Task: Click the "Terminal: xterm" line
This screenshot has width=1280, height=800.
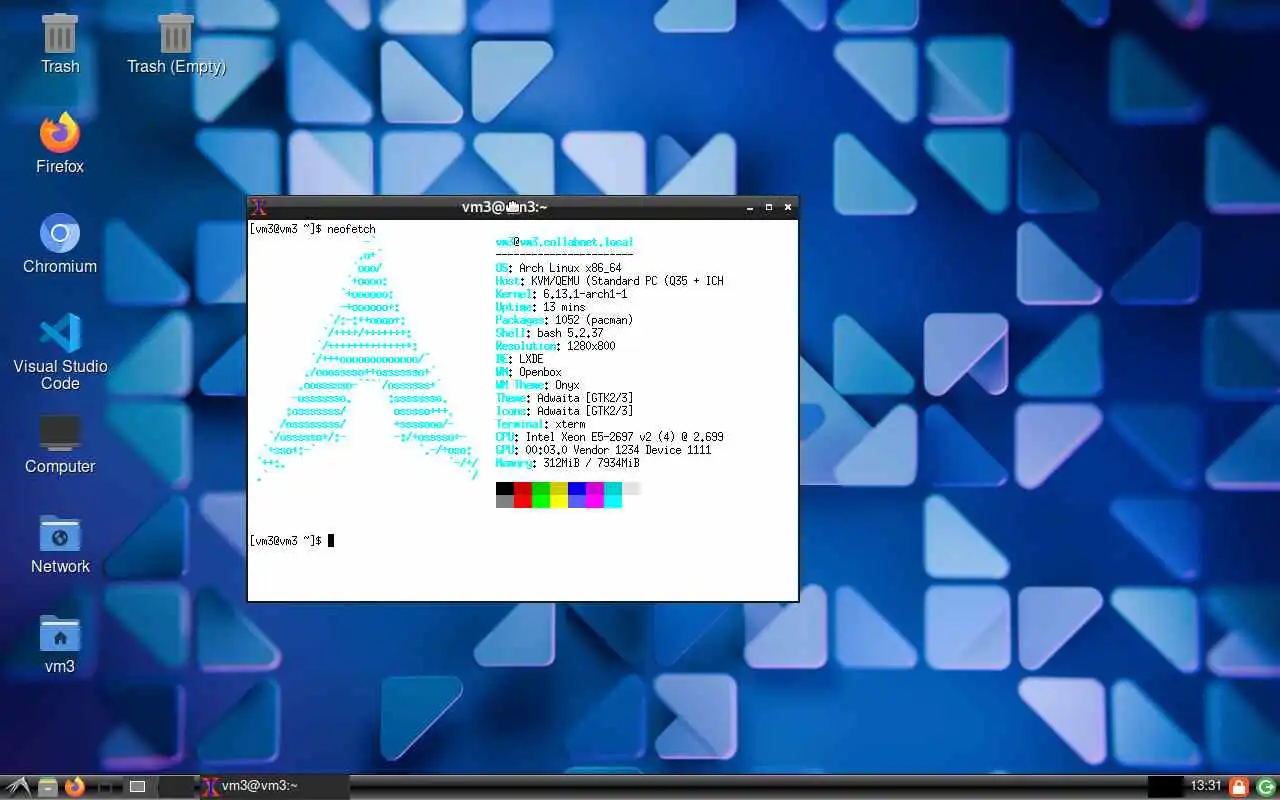Action: click(x=540, y=424)
